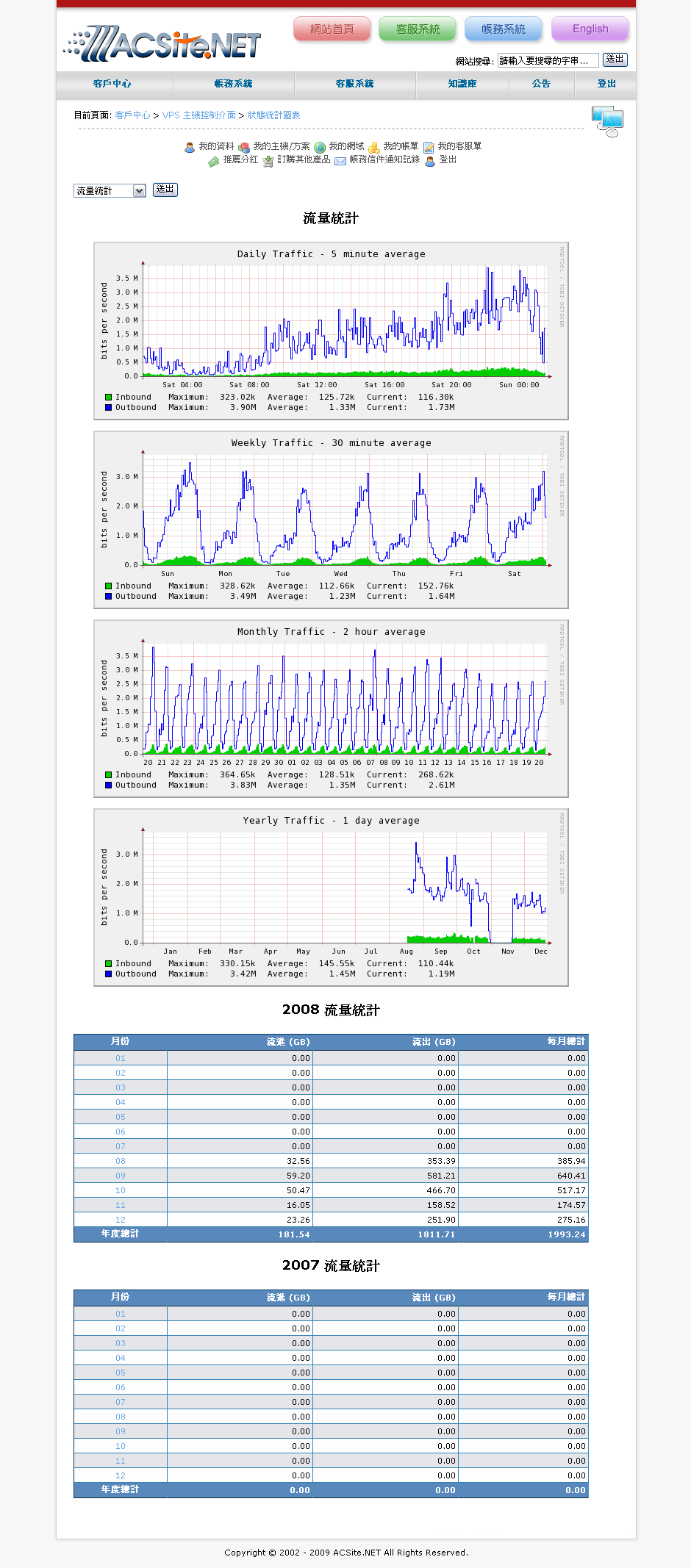
Task: Click the computer monitors icon
Action: pos(608,121)
